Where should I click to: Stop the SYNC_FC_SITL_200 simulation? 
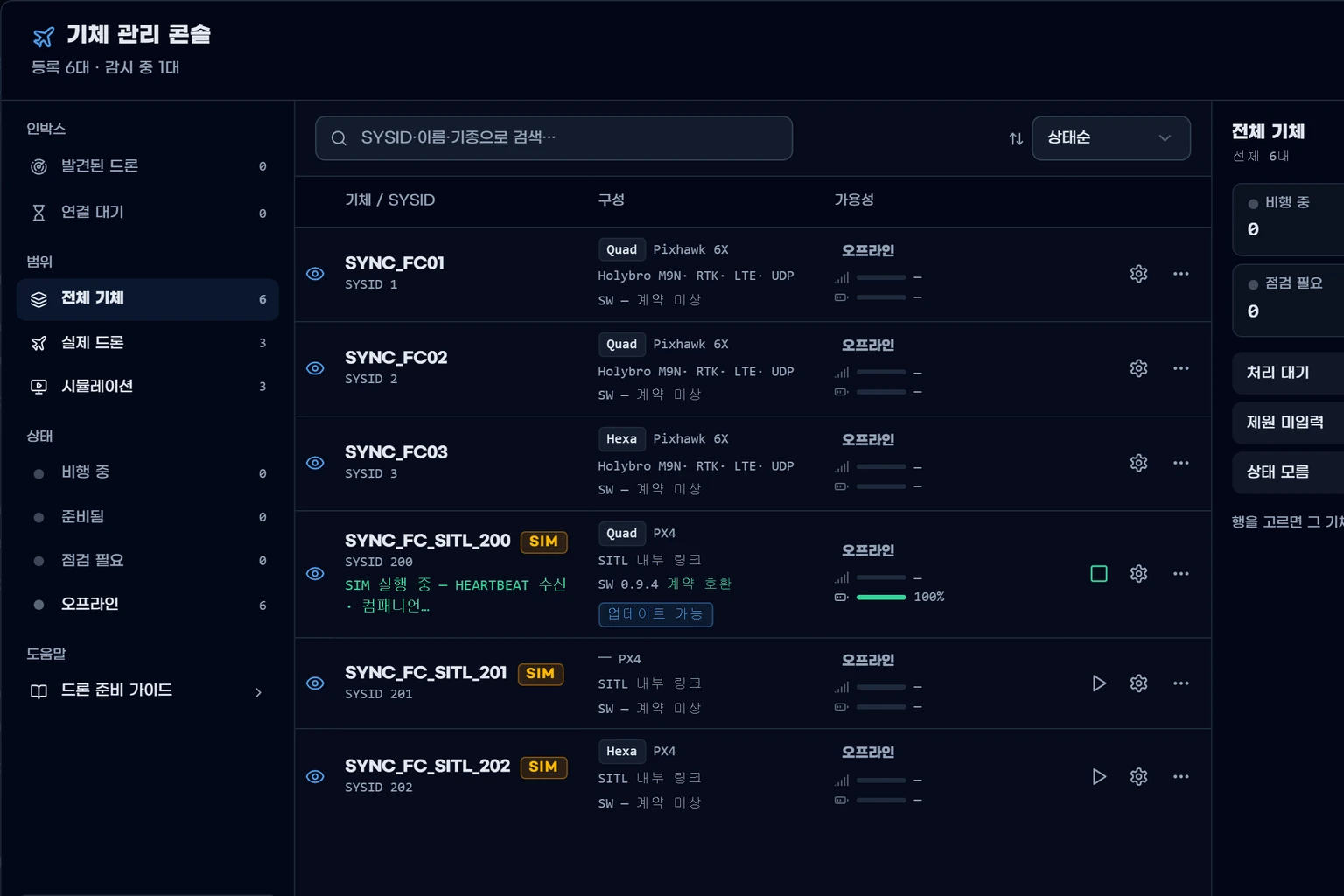1099,574
